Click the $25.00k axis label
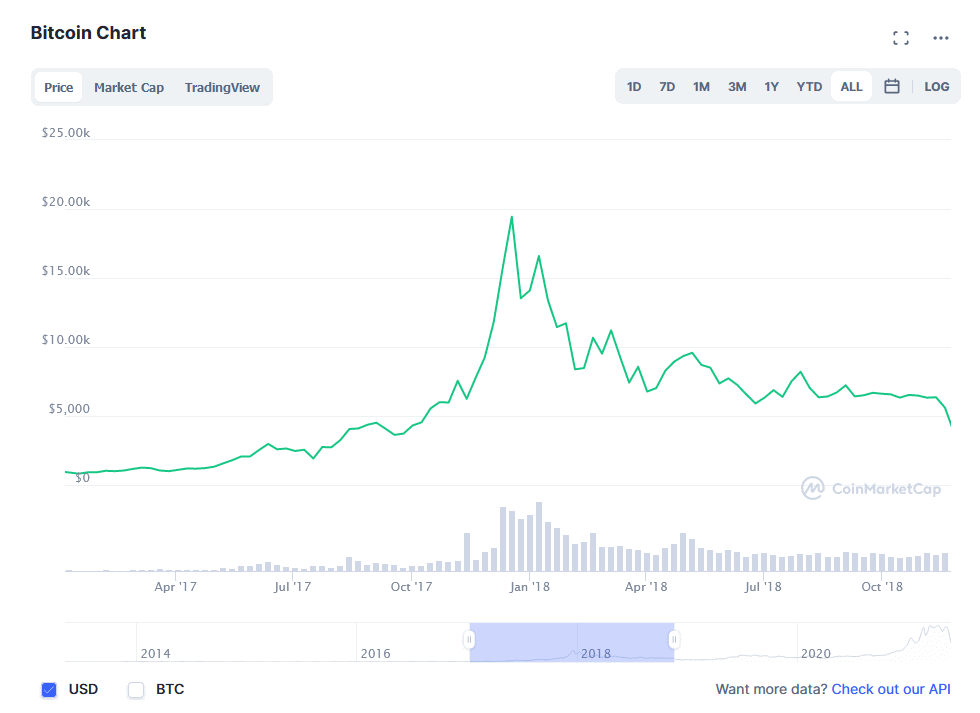 pos(66,132)
